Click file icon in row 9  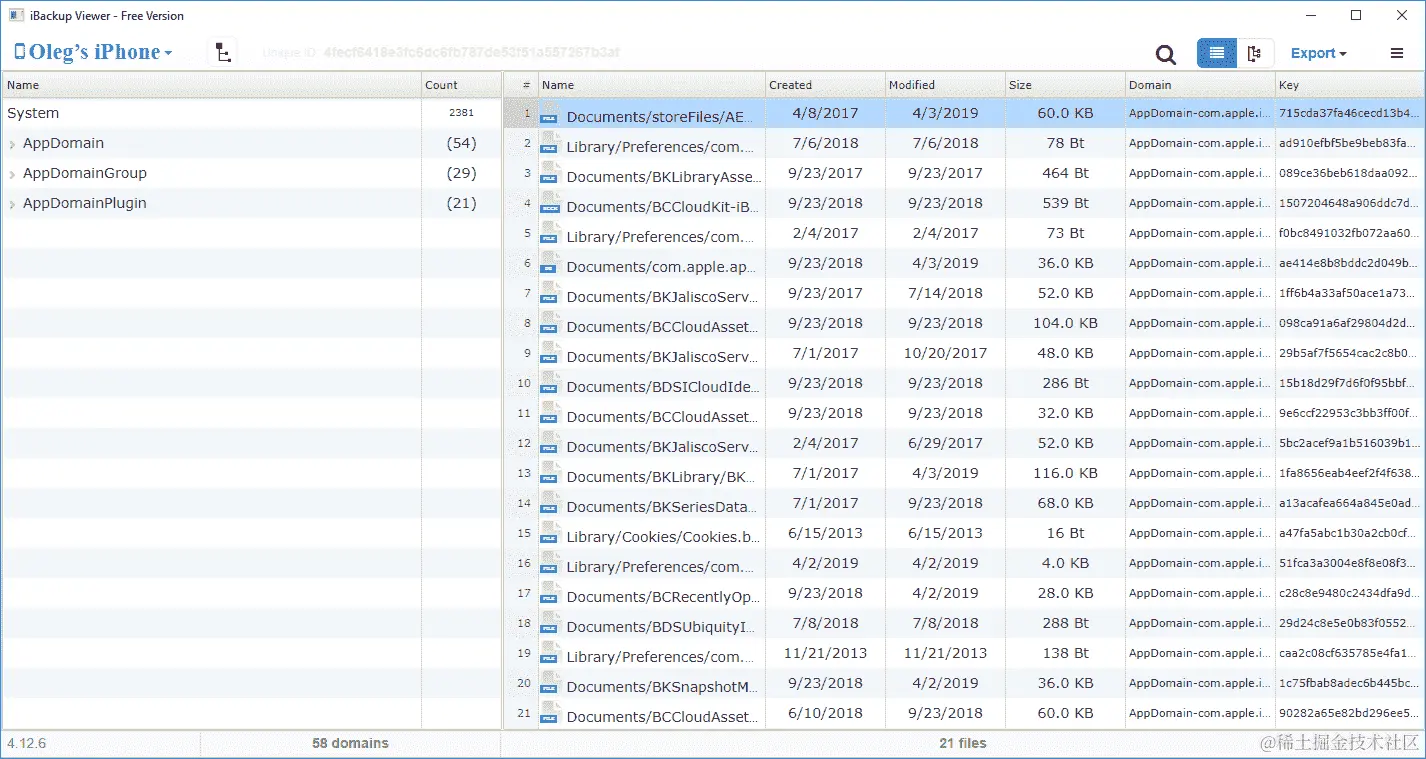pyautogui.click(x=550, y=353)
